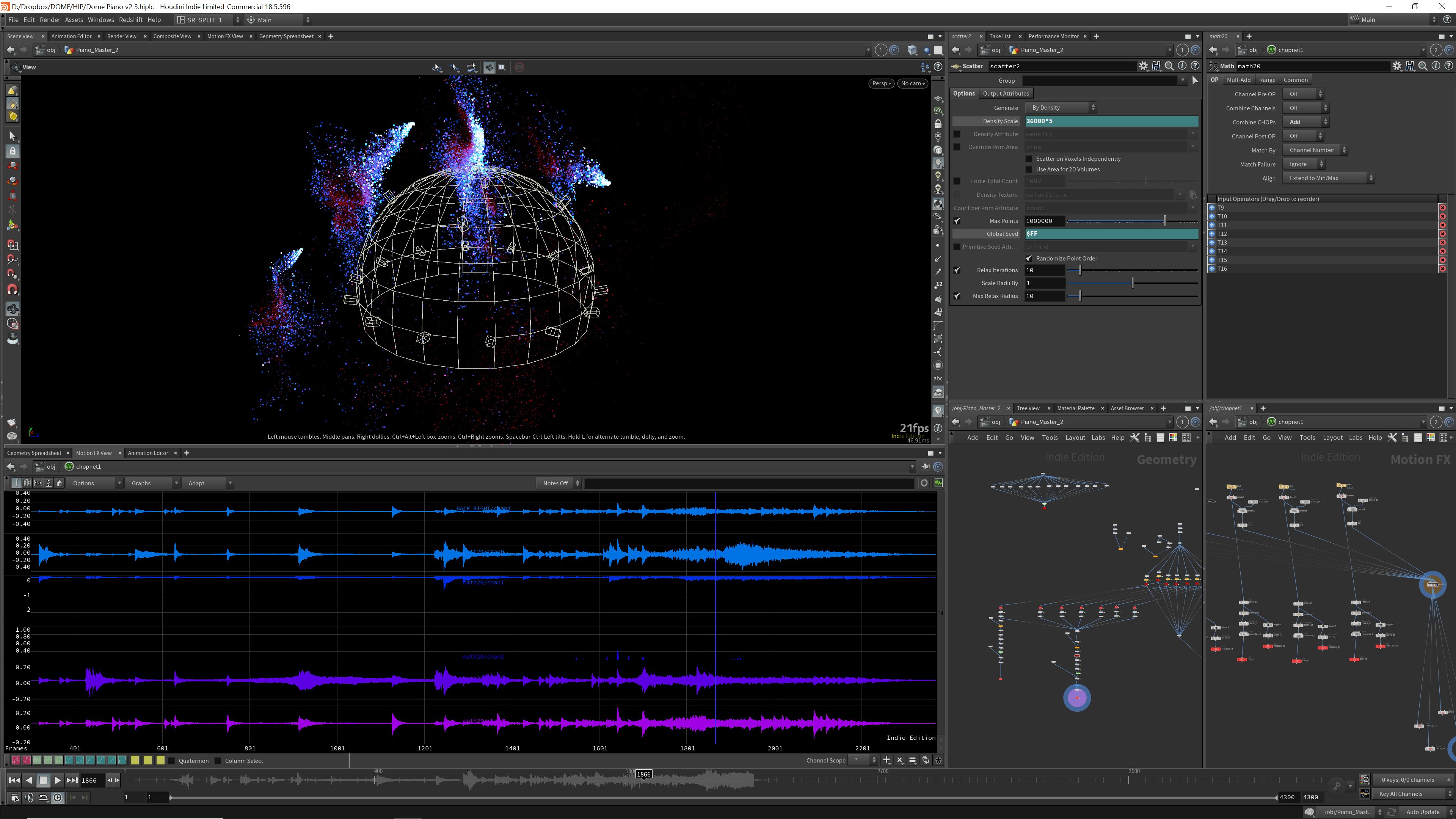Click the Persp viewport menu

(x=880, y=84)
